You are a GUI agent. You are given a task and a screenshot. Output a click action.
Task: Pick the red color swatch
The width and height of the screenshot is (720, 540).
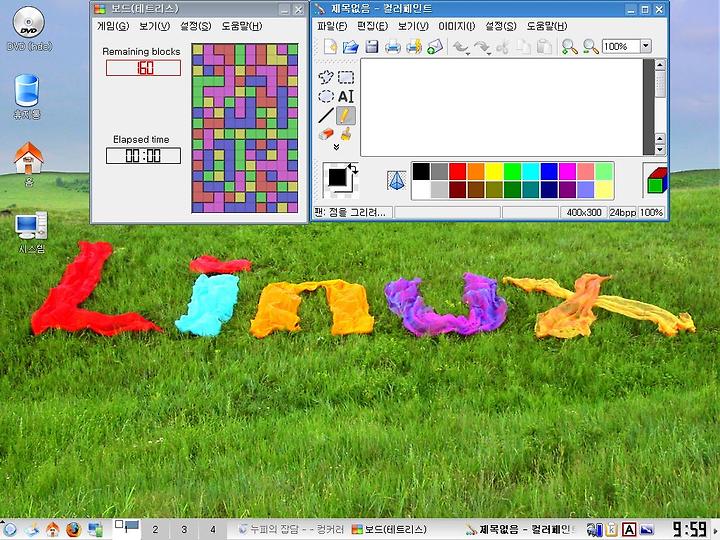[457, 171]
